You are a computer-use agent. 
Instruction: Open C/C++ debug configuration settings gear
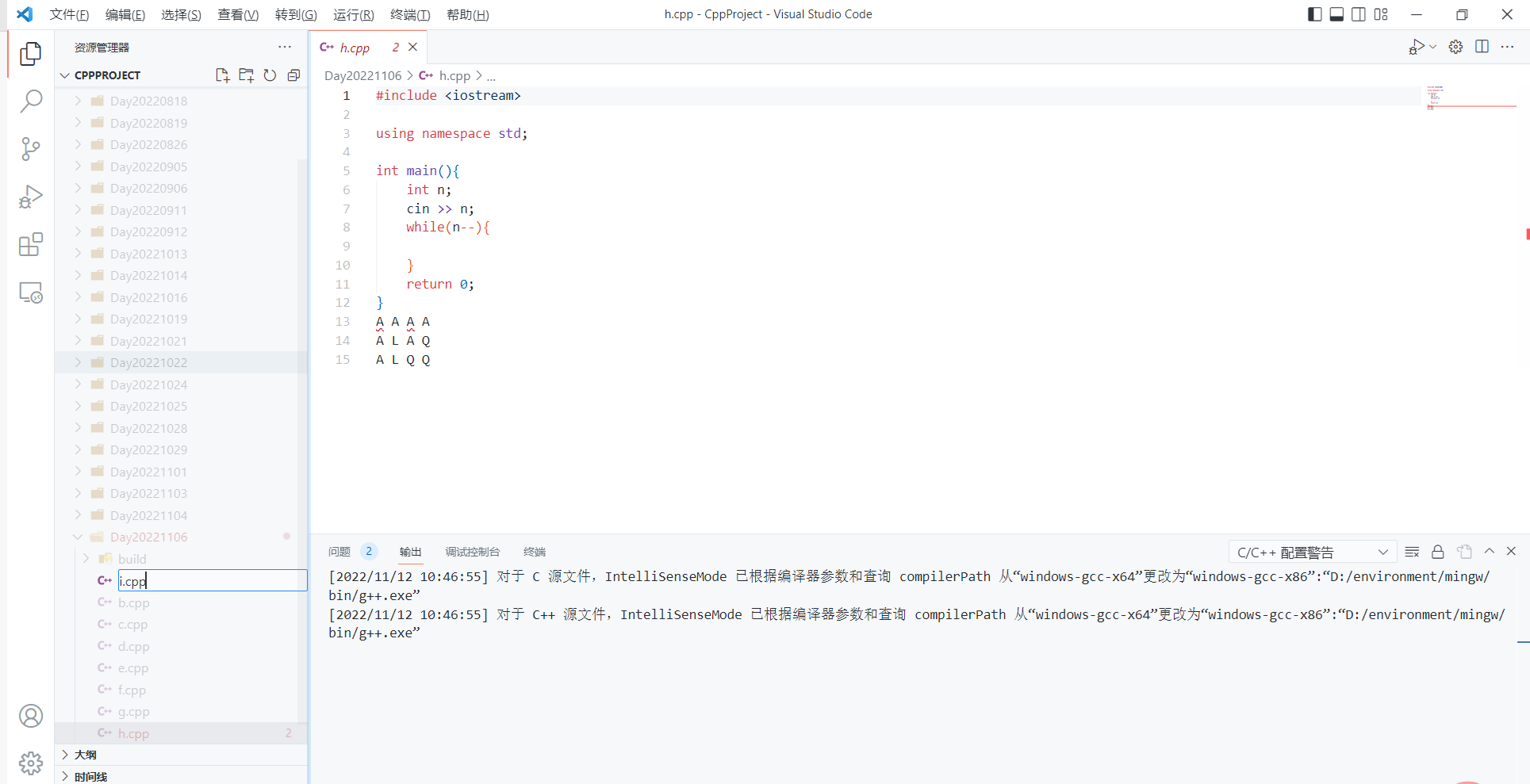pyautogui.click(x=1455, y=47)
